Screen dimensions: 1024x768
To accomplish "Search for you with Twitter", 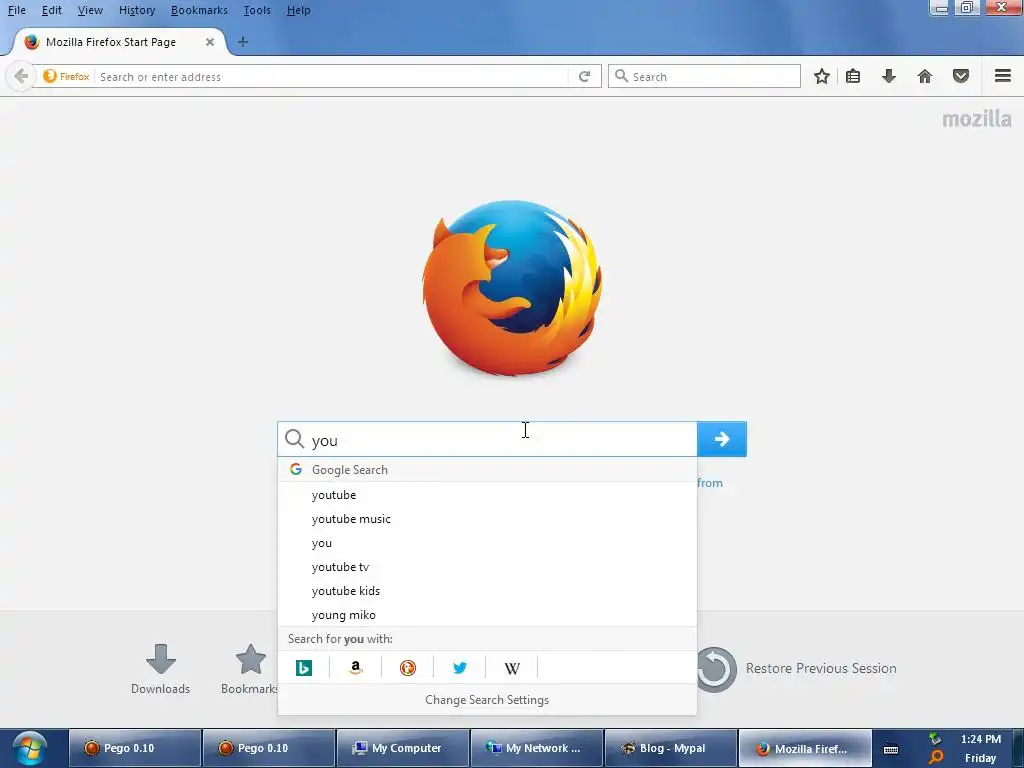I will (460, 667).
